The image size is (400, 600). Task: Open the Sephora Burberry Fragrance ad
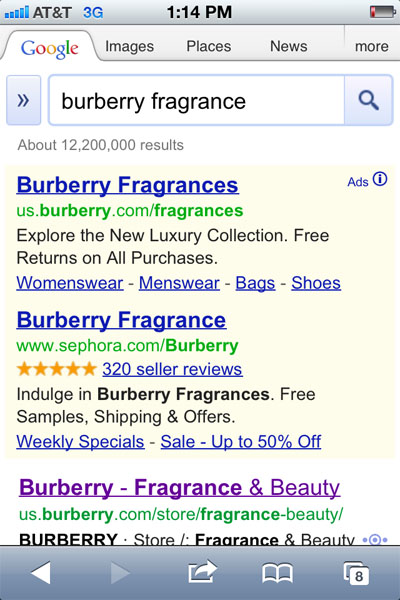click(x=121, y=320)
